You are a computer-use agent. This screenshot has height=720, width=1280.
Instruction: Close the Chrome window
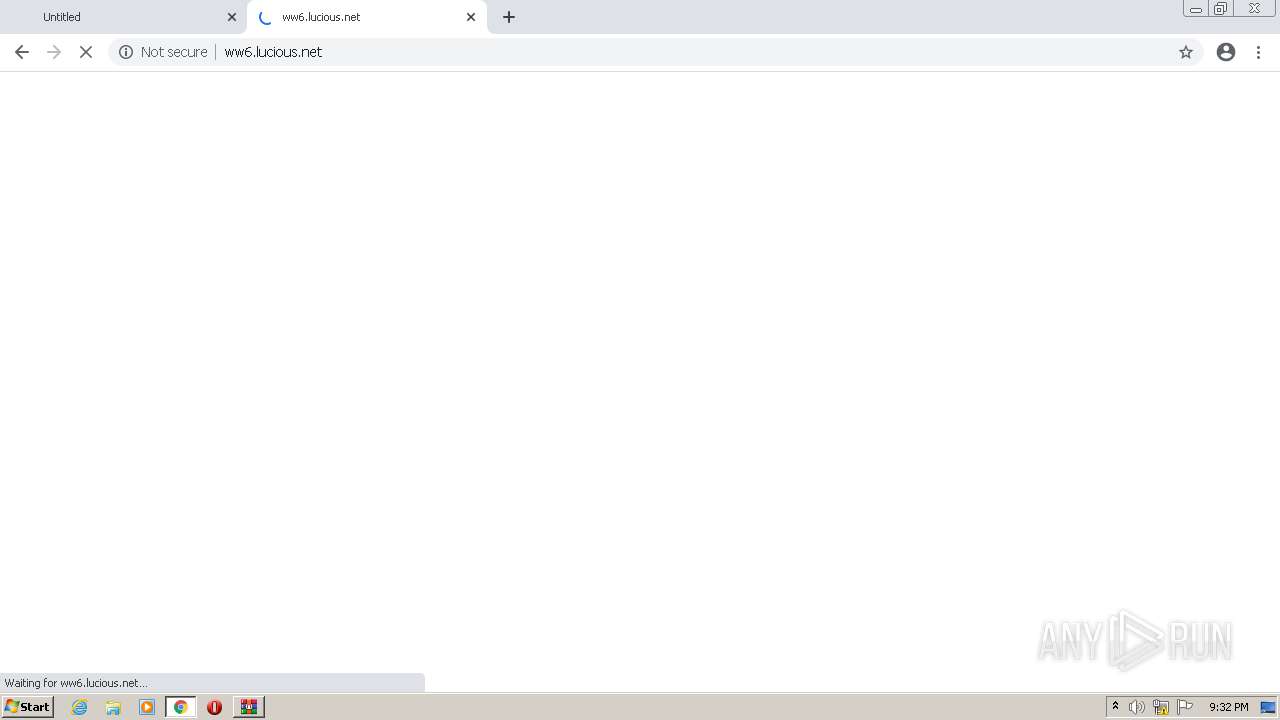pos(1254,9)
